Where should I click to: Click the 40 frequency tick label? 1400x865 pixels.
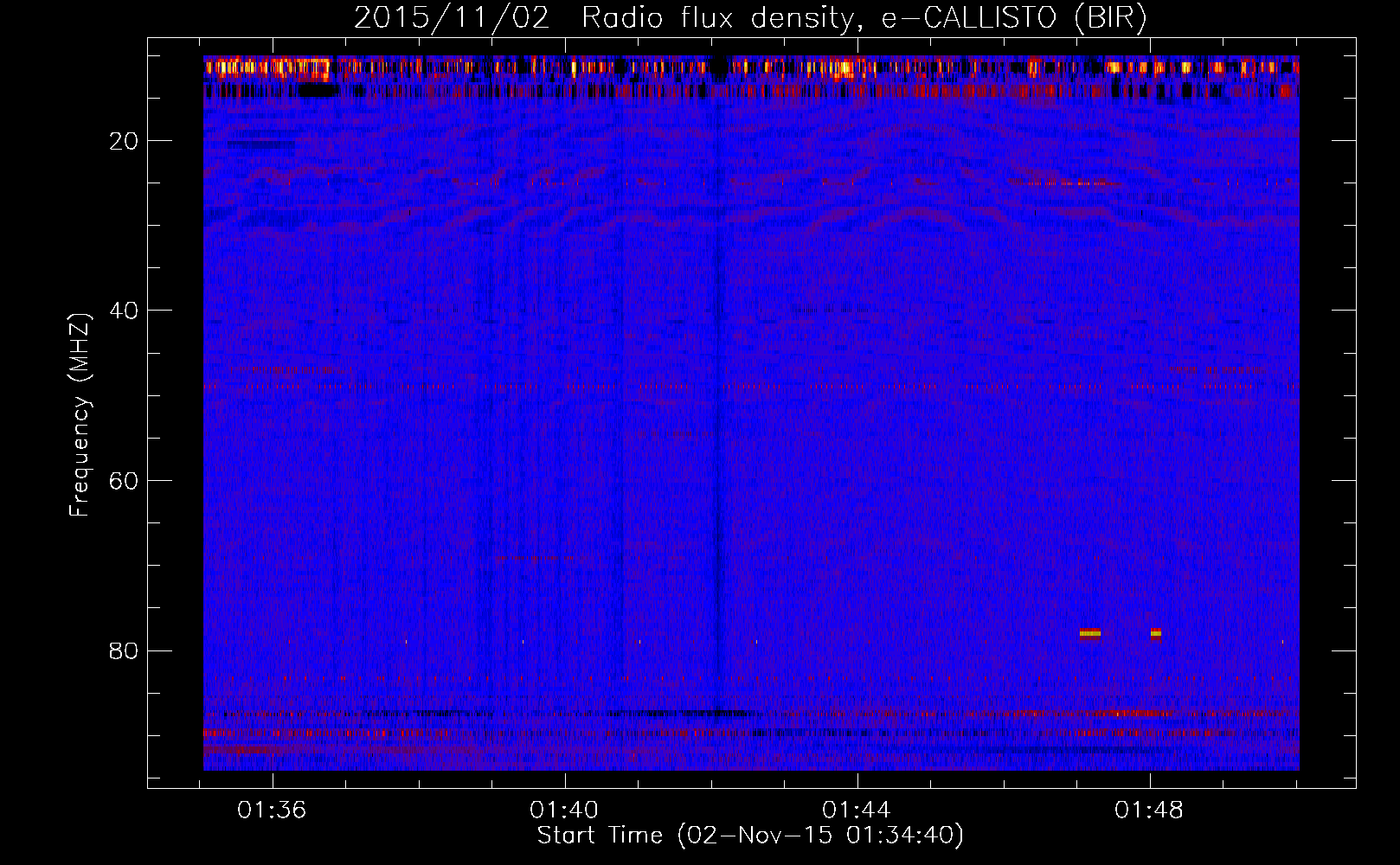coord(125,311)
